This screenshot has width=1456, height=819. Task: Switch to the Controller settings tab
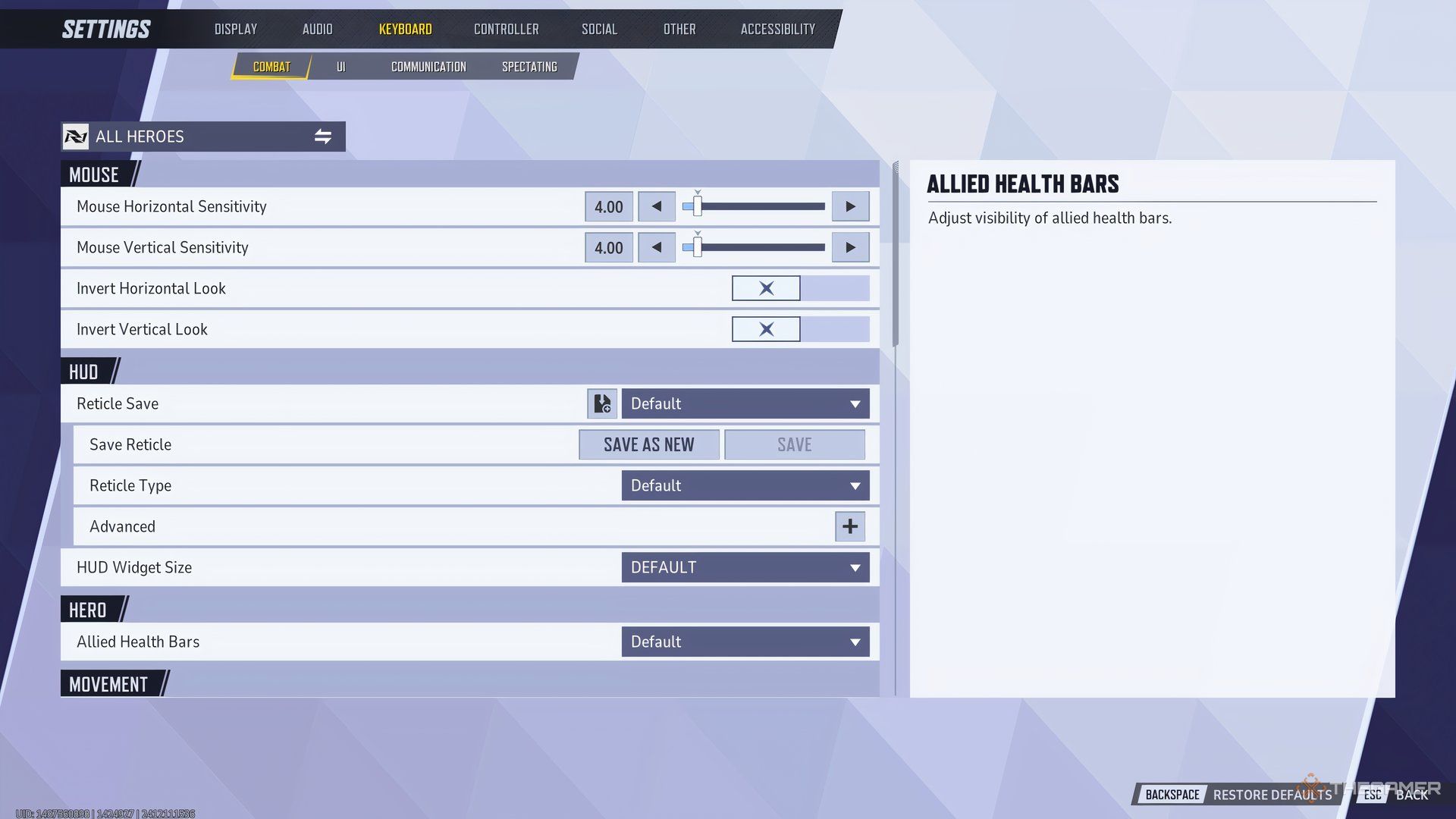[506, 27]
